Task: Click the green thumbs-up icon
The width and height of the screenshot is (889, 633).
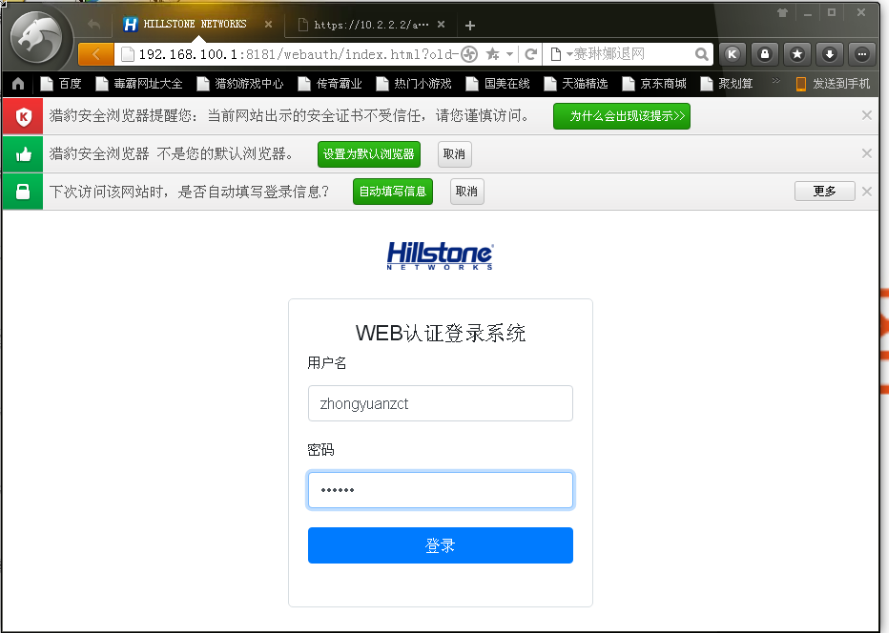Action: point(23,154)
